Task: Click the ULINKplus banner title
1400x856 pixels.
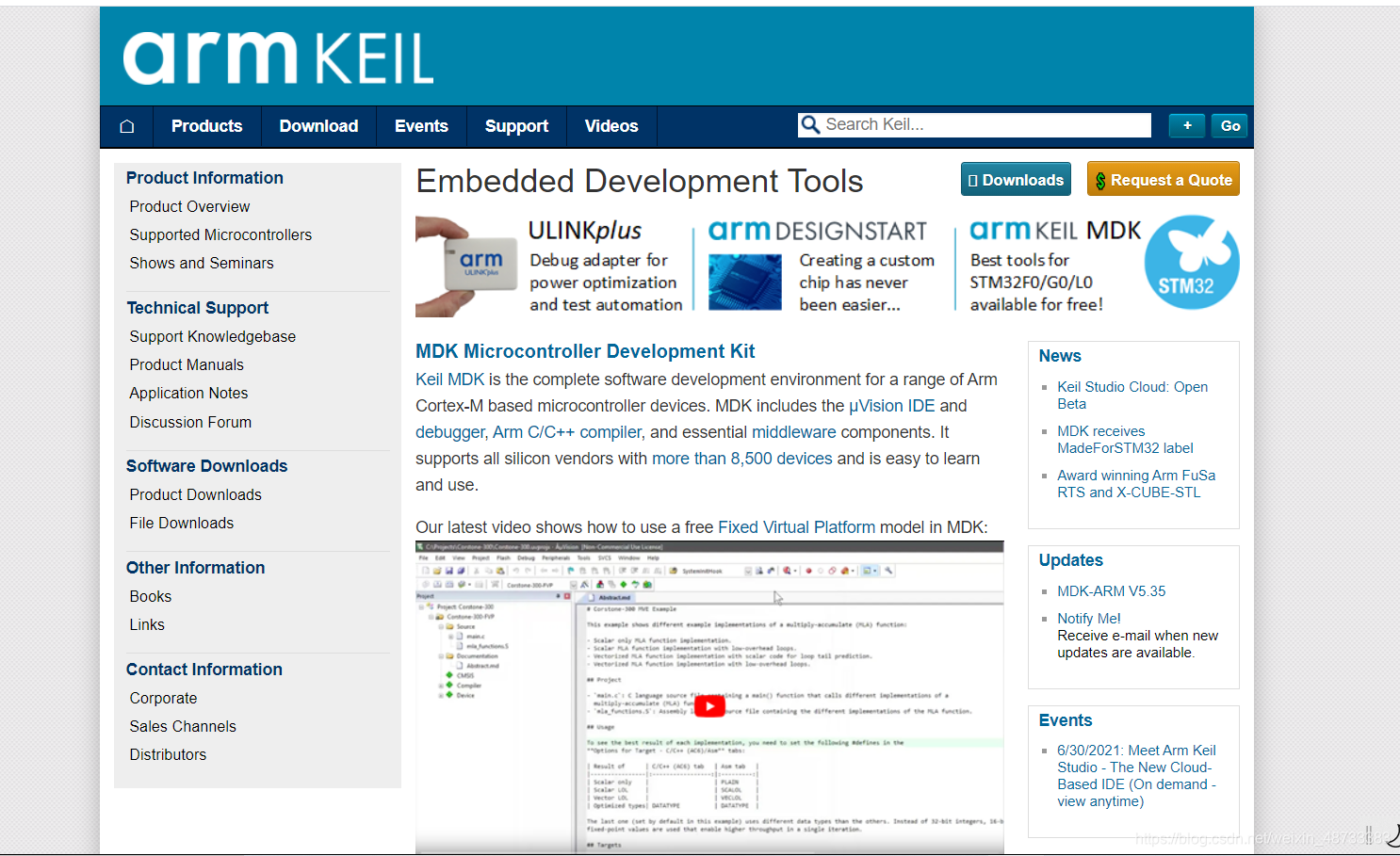Action: pos(585,231)
